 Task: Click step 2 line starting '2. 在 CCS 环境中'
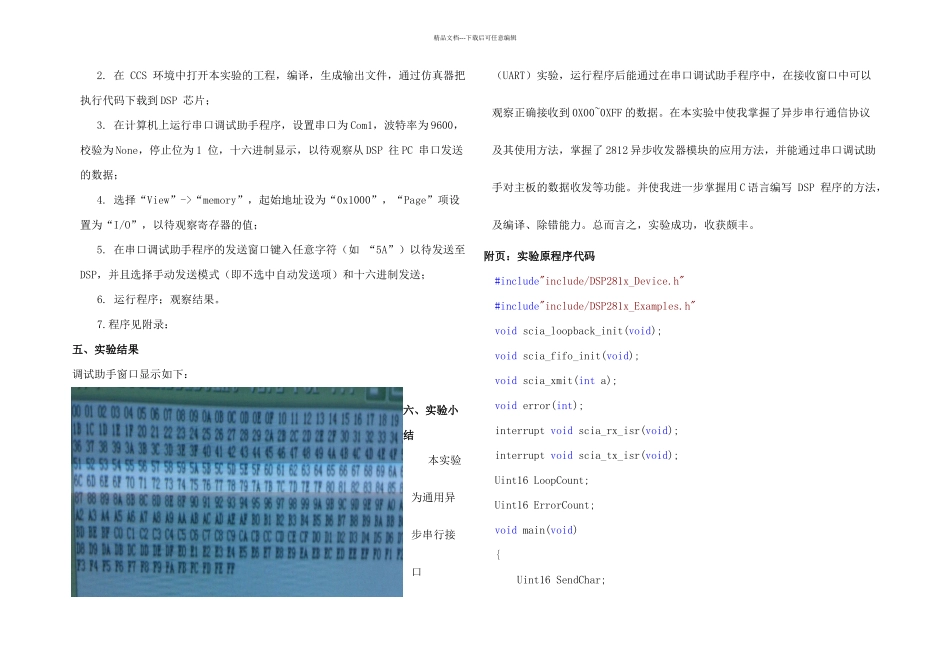[x=280, y=75]
